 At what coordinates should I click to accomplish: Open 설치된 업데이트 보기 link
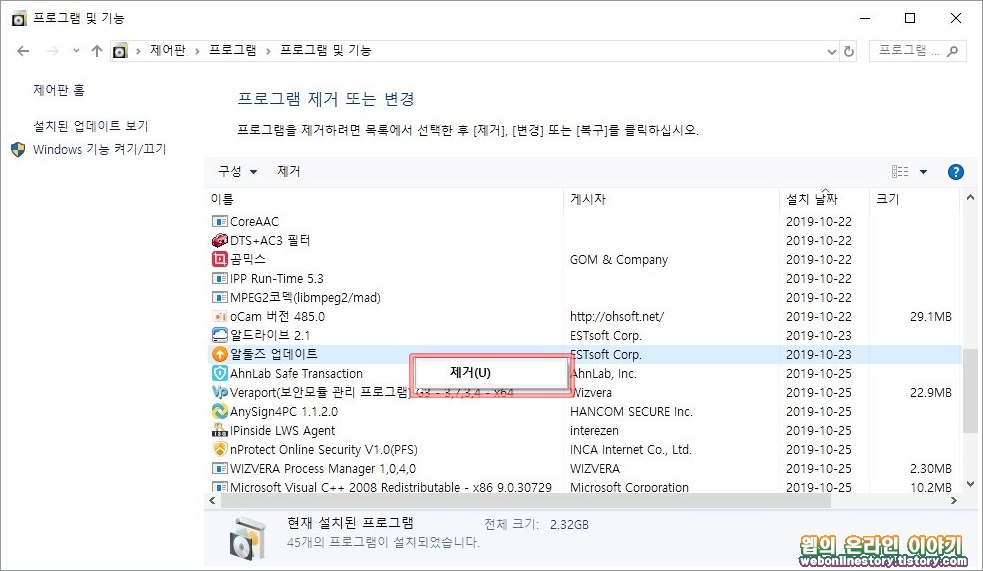91,126
